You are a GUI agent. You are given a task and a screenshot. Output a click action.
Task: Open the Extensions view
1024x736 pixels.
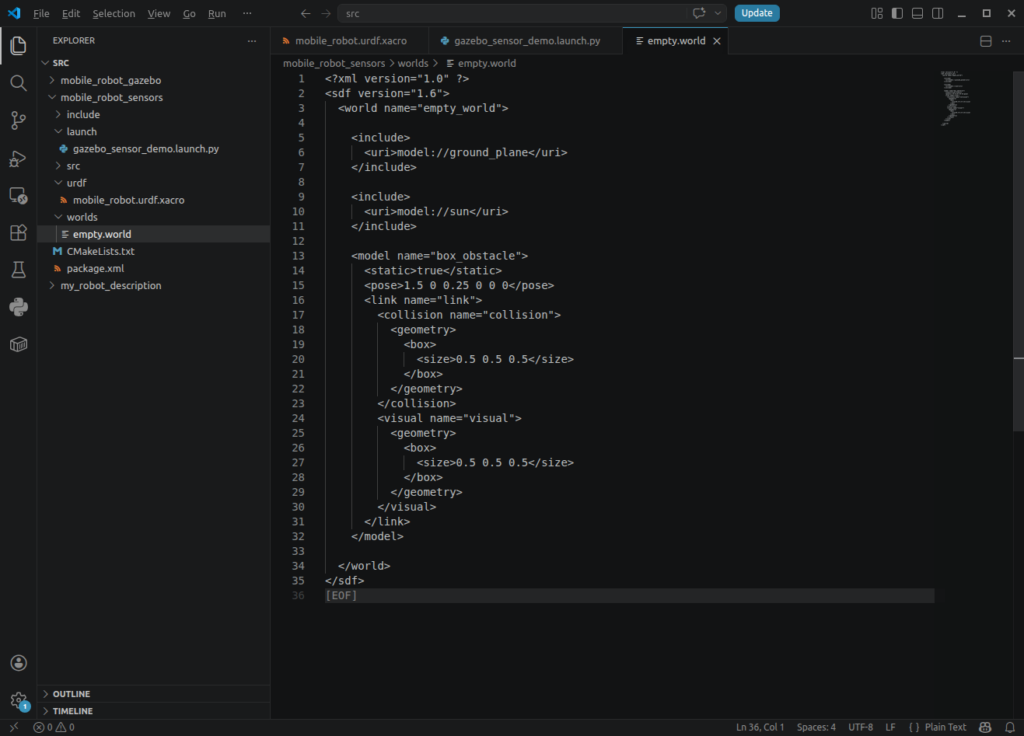[x=18, y=232]
